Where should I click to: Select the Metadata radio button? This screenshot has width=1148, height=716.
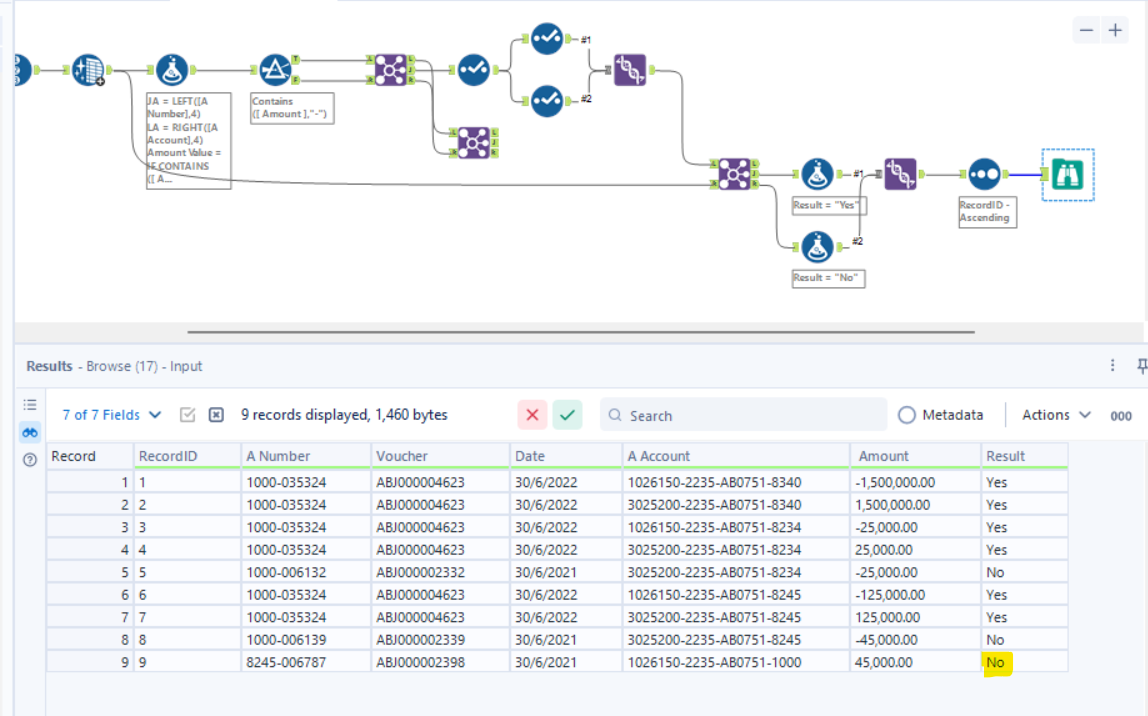pyautogui.click(x=907, y=415)
